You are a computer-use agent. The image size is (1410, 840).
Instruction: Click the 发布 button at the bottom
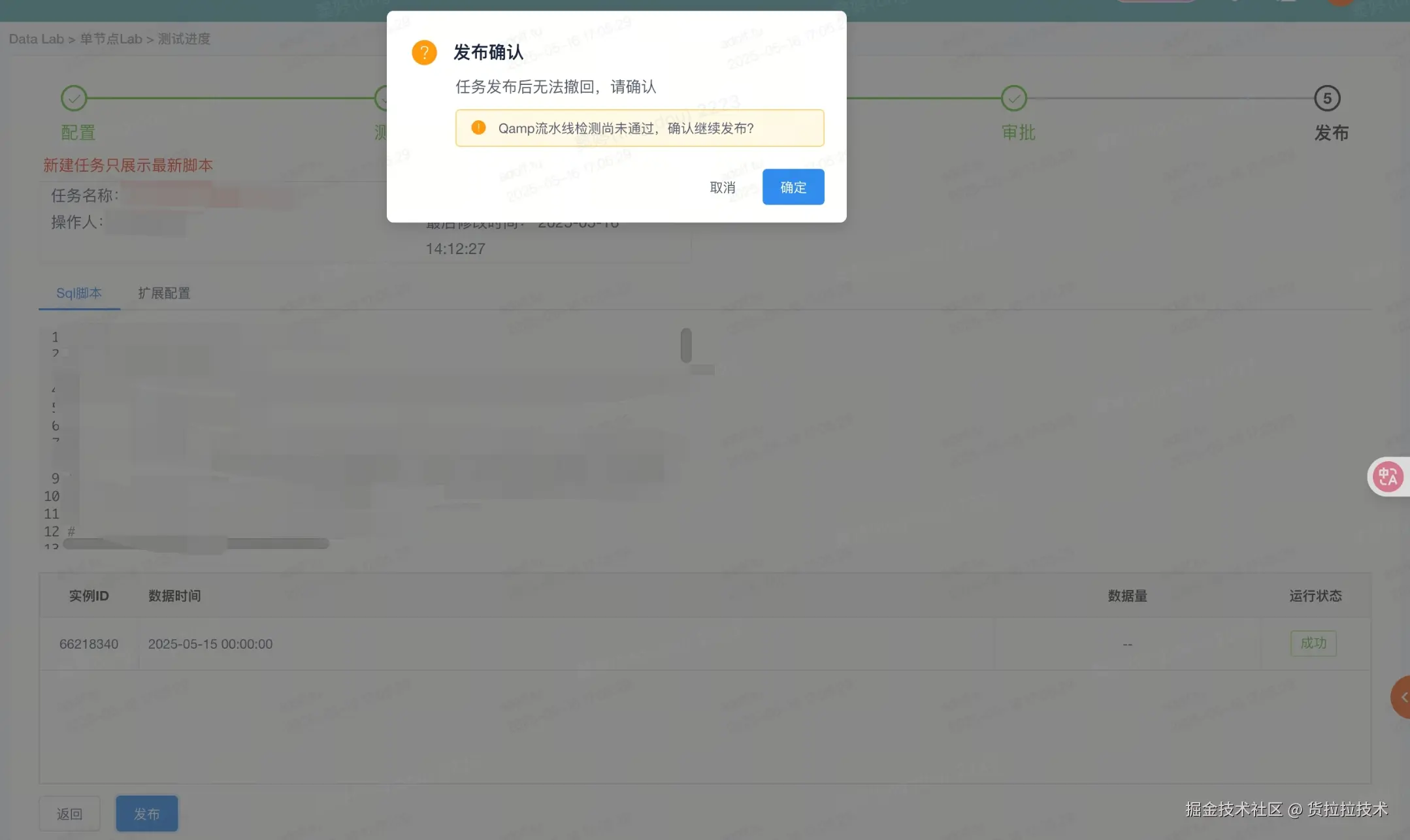(146, 813)
